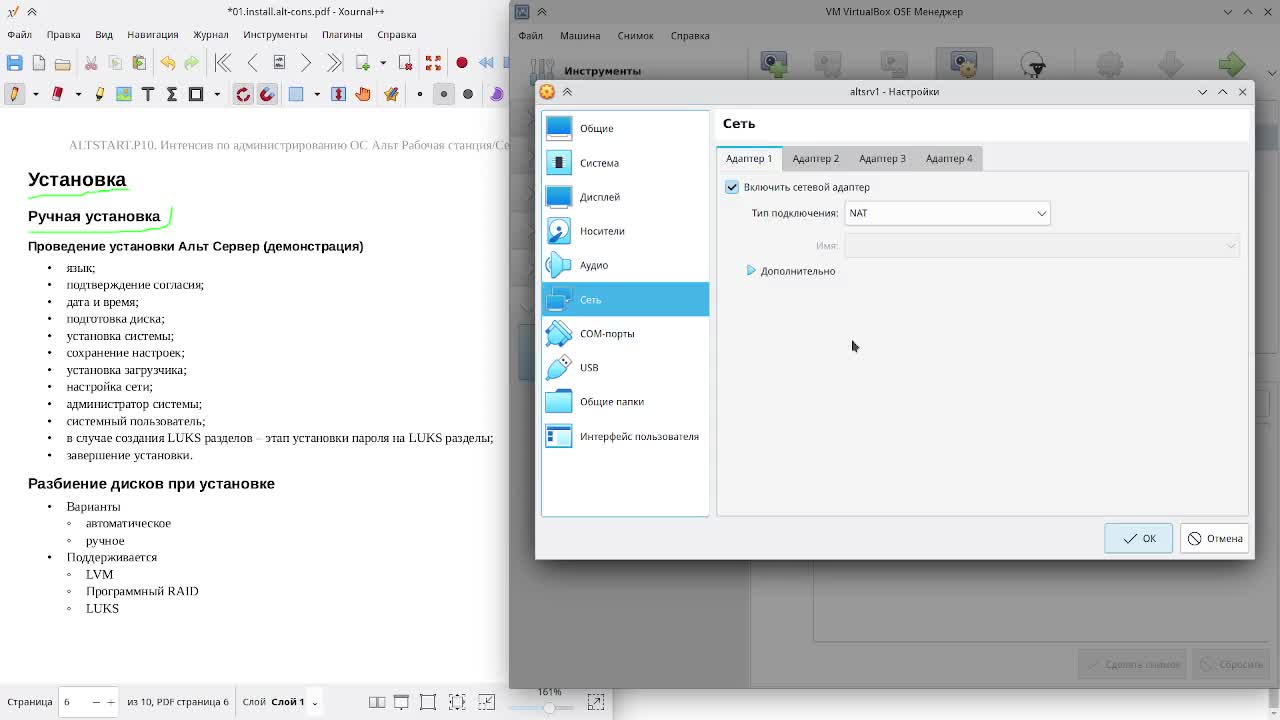Image resolution: width=1280 pixels, height=720 pixels.
Task: Open insert page dropdown arrow
Action: pos(383,63)
